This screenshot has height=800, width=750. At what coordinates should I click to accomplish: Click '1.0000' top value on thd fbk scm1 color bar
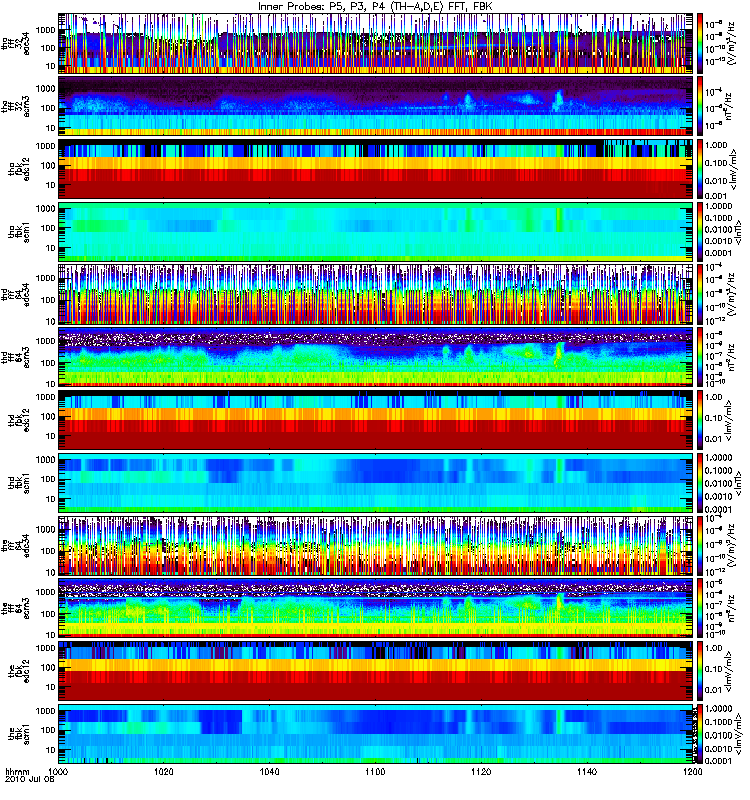[x=718, y=458]
